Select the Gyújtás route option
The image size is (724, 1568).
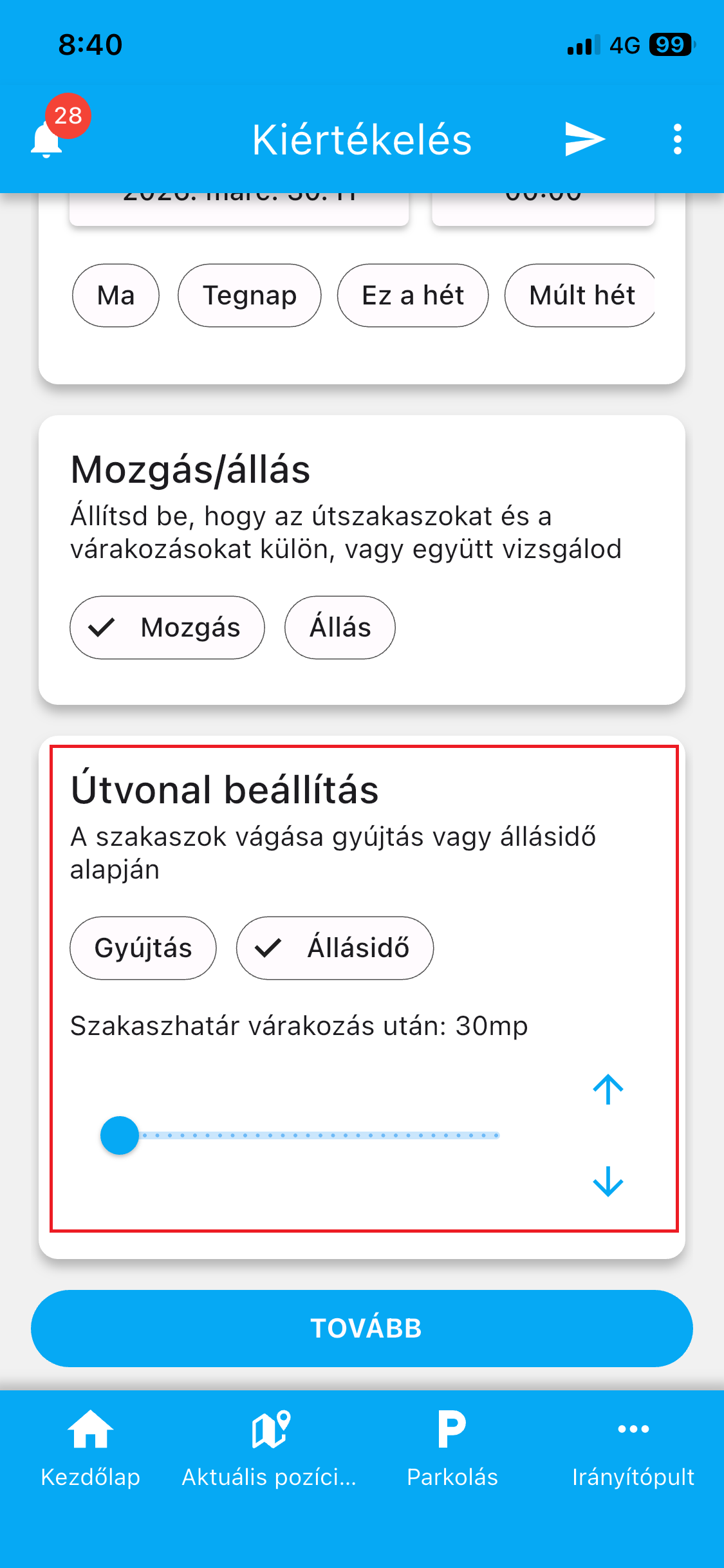coord(143,948)
